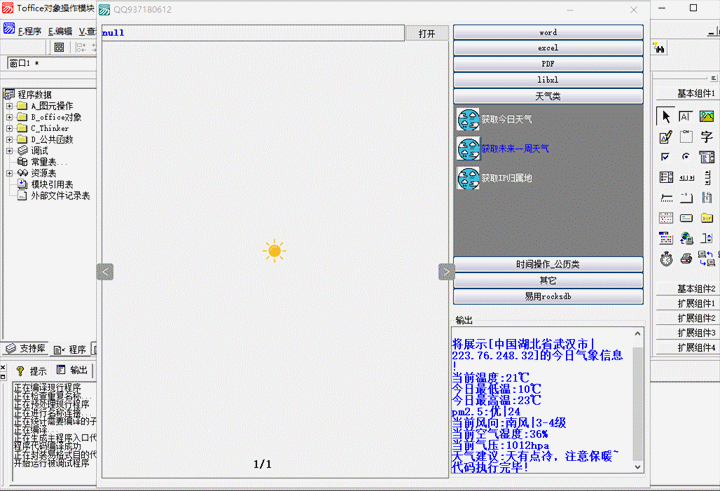Expand the B_office对象 tree folder
The width and height of the screenshot is (720, 491).
tap(9, 117)
